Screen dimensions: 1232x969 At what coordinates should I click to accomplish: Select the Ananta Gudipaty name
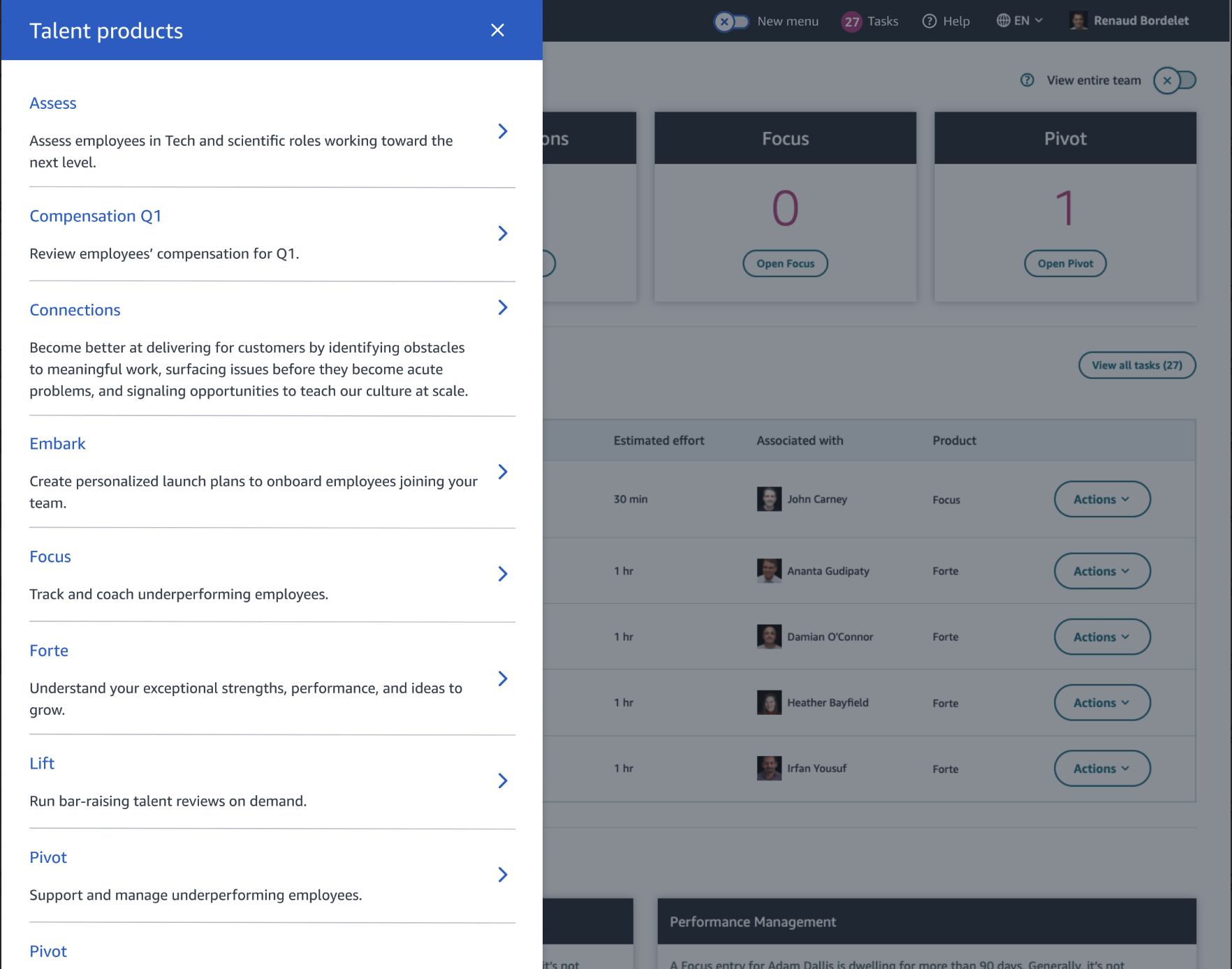tap(828, 571)
